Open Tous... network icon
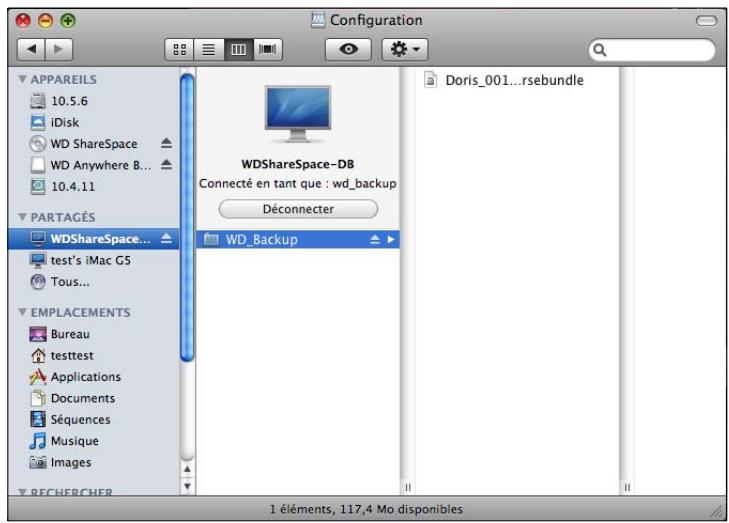Screen dimensions: 729x523 coord(38,281)
